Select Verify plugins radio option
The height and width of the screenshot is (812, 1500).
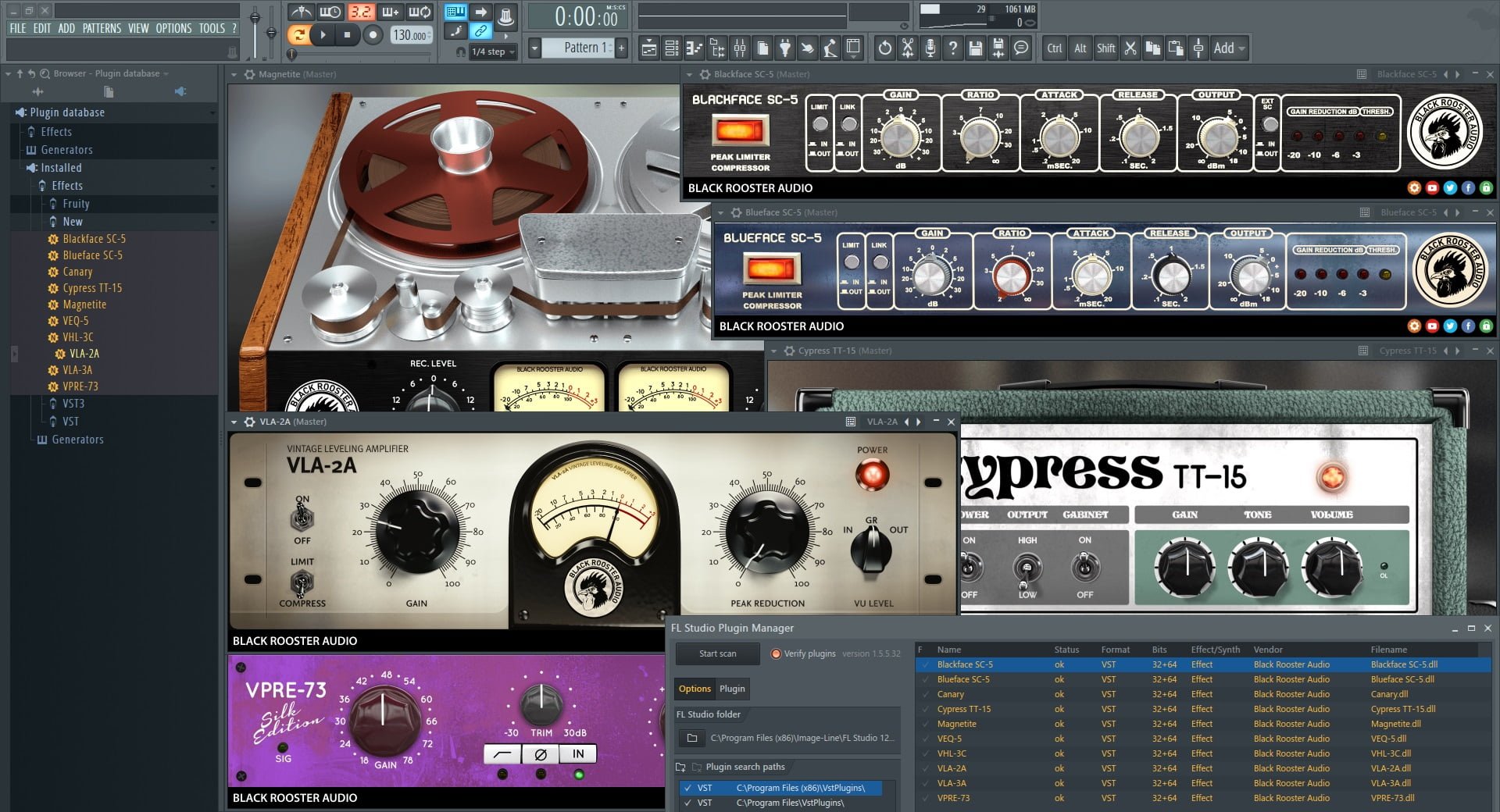tap(803, 654)
